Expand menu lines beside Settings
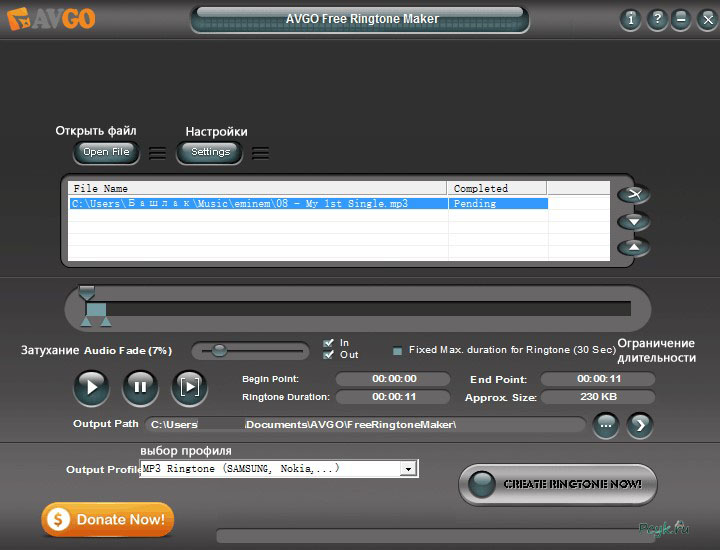Viewport: 720px width, 550px height. tap(260, 153)
